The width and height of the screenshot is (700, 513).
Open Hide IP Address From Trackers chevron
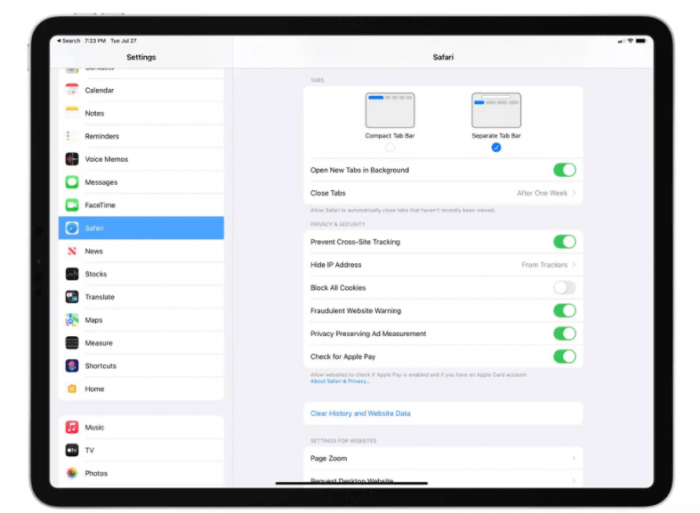(x=574, y=265)
